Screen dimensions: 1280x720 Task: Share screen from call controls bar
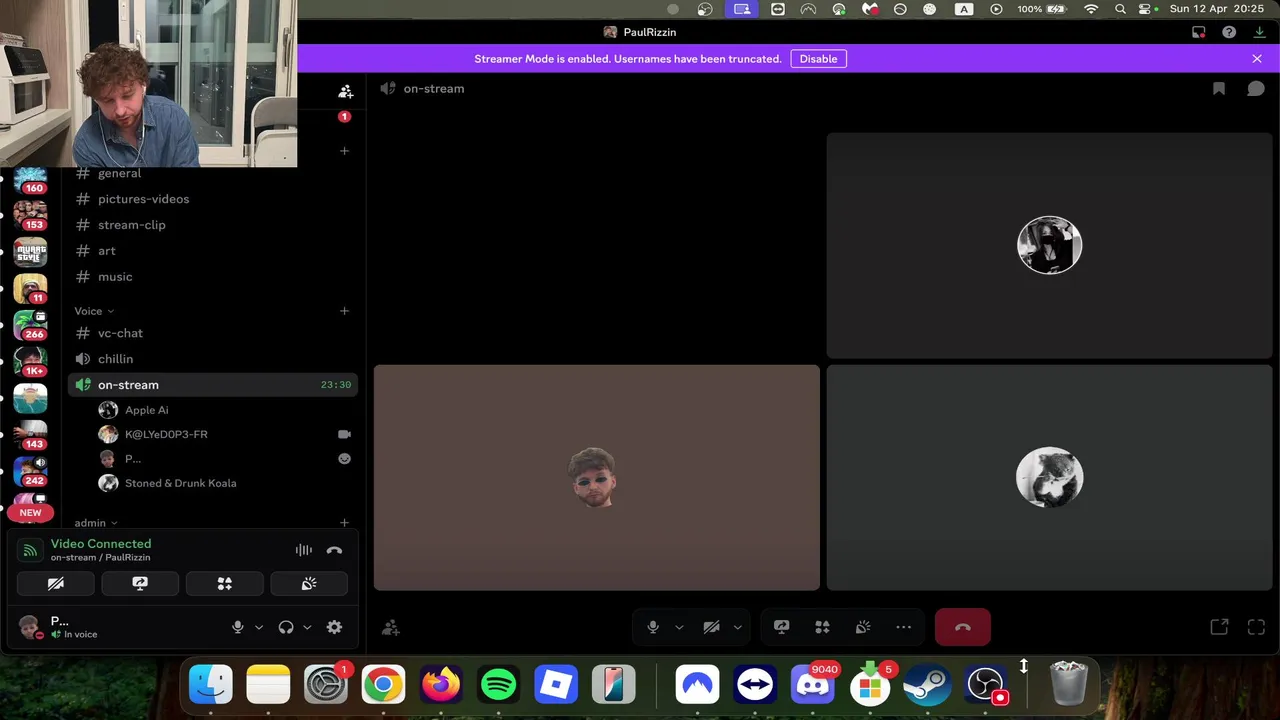[782, 627]
